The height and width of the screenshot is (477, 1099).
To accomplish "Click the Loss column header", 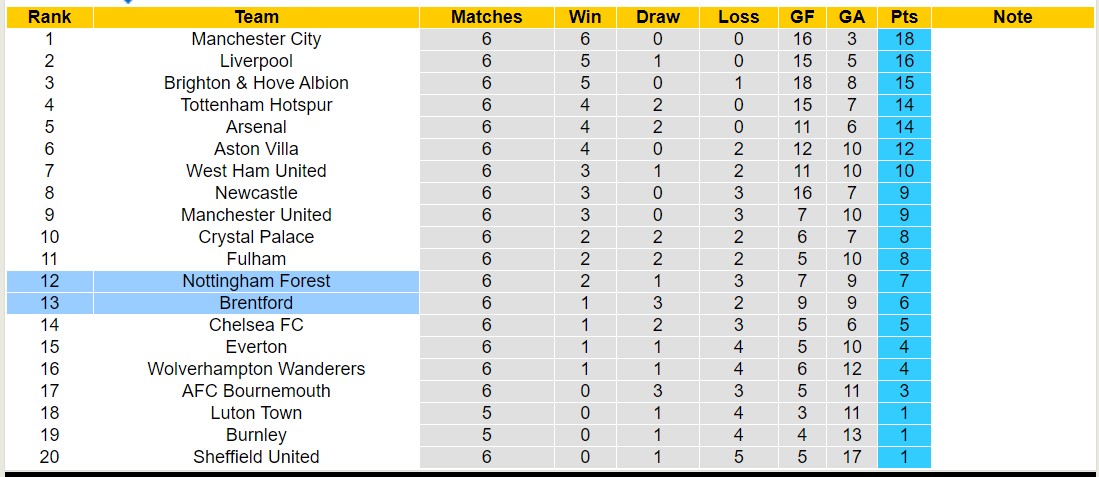I will pyautogui.click(x=738, y=17).
